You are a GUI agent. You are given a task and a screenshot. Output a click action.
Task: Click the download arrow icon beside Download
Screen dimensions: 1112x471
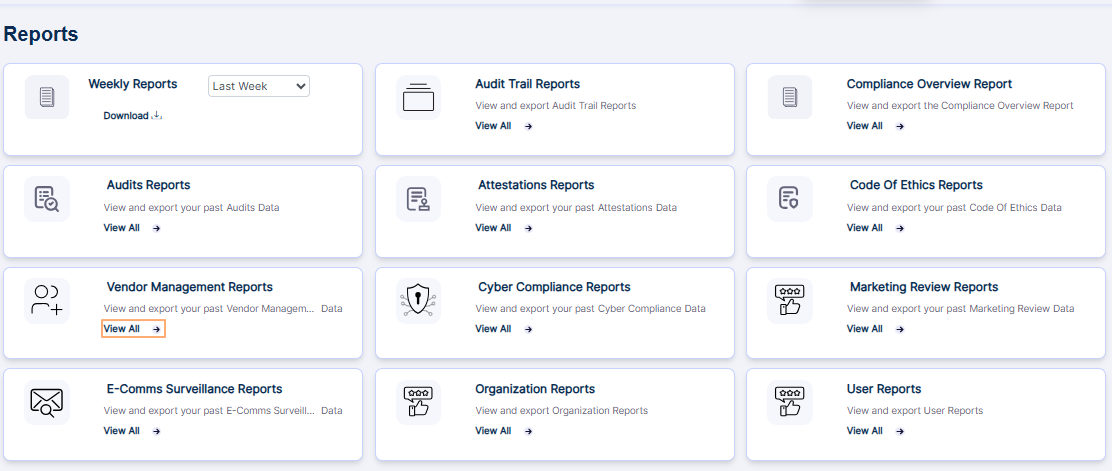point(157,116)
